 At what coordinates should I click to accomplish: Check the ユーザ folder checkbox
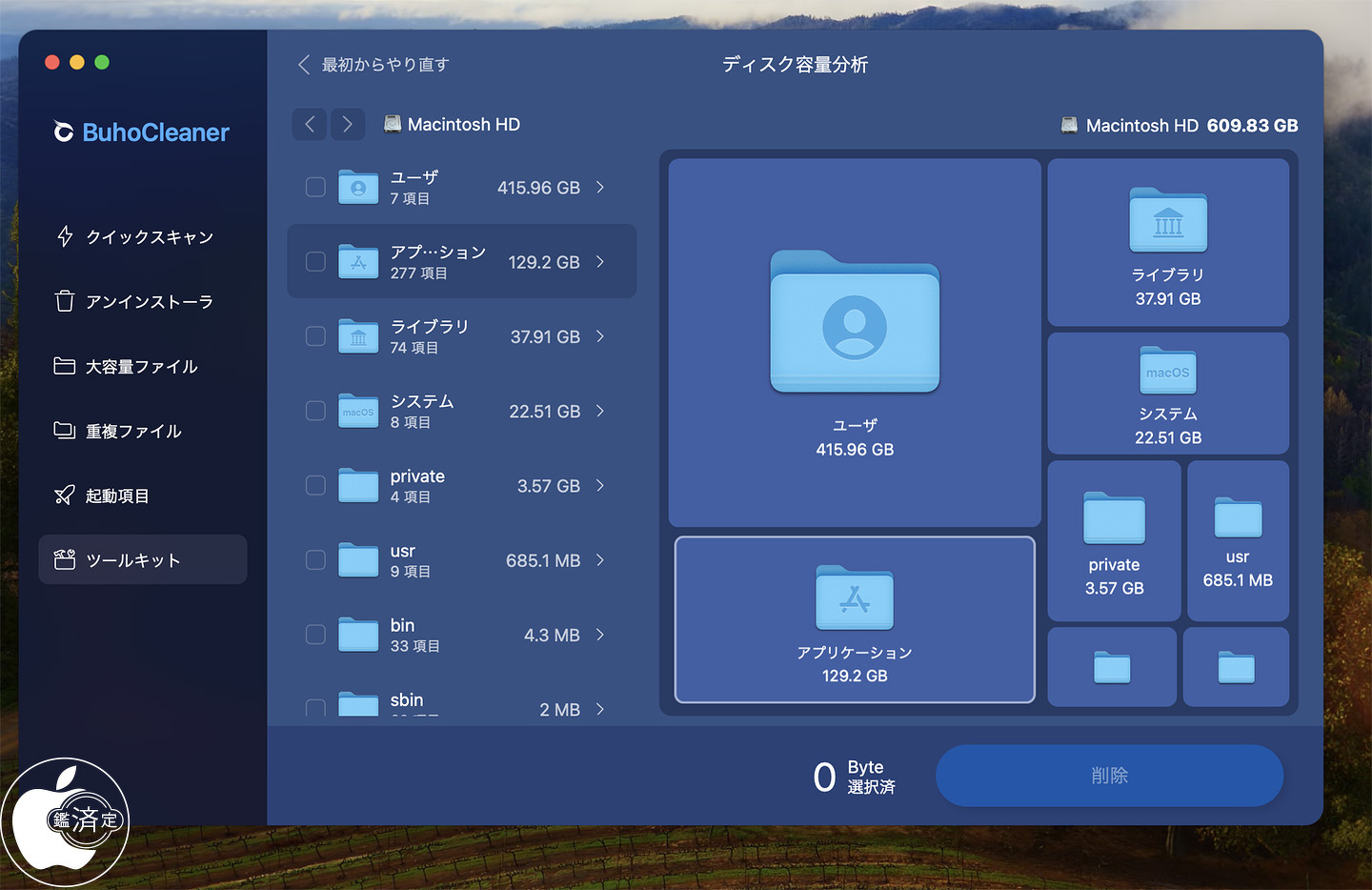(x=315, y=187)
